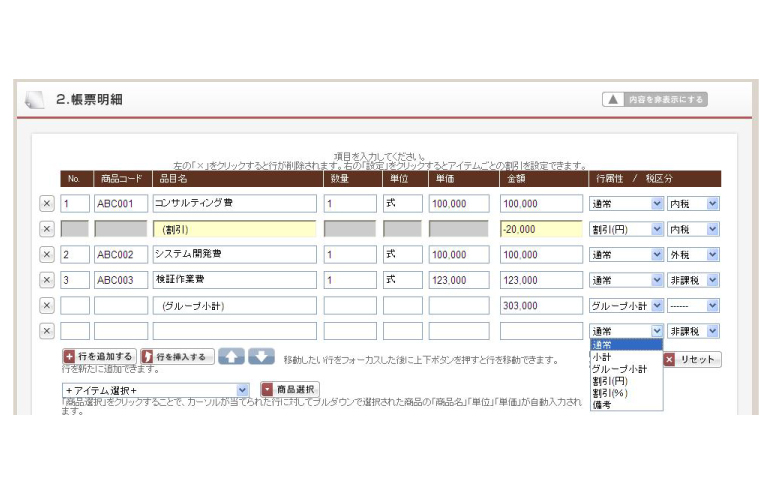
Task: Remove the (割引) discount row via X
Action: coord(47,229)
